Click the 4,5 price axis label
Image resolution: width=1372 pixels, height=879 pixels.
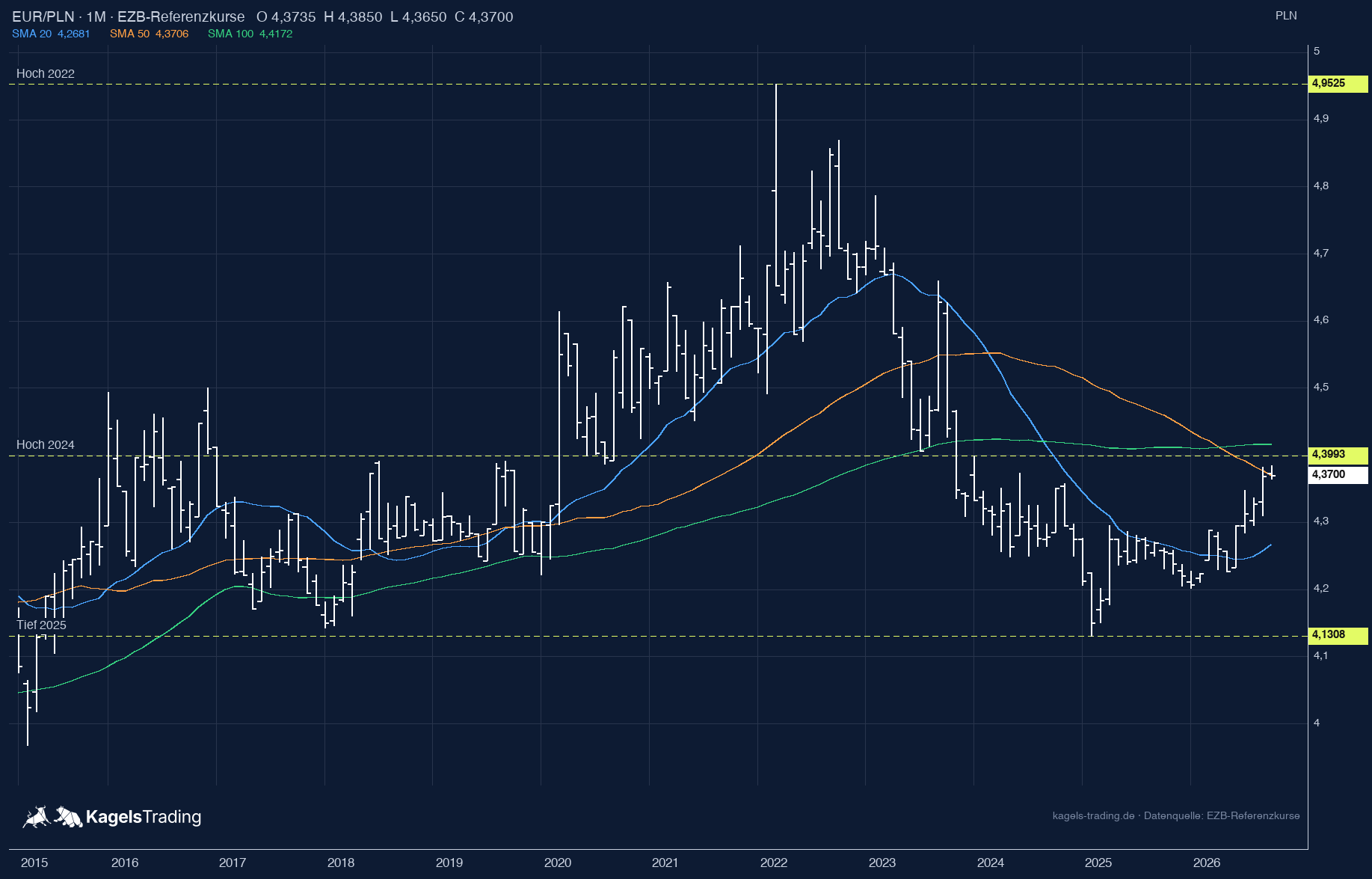(x=1321, y=387)
